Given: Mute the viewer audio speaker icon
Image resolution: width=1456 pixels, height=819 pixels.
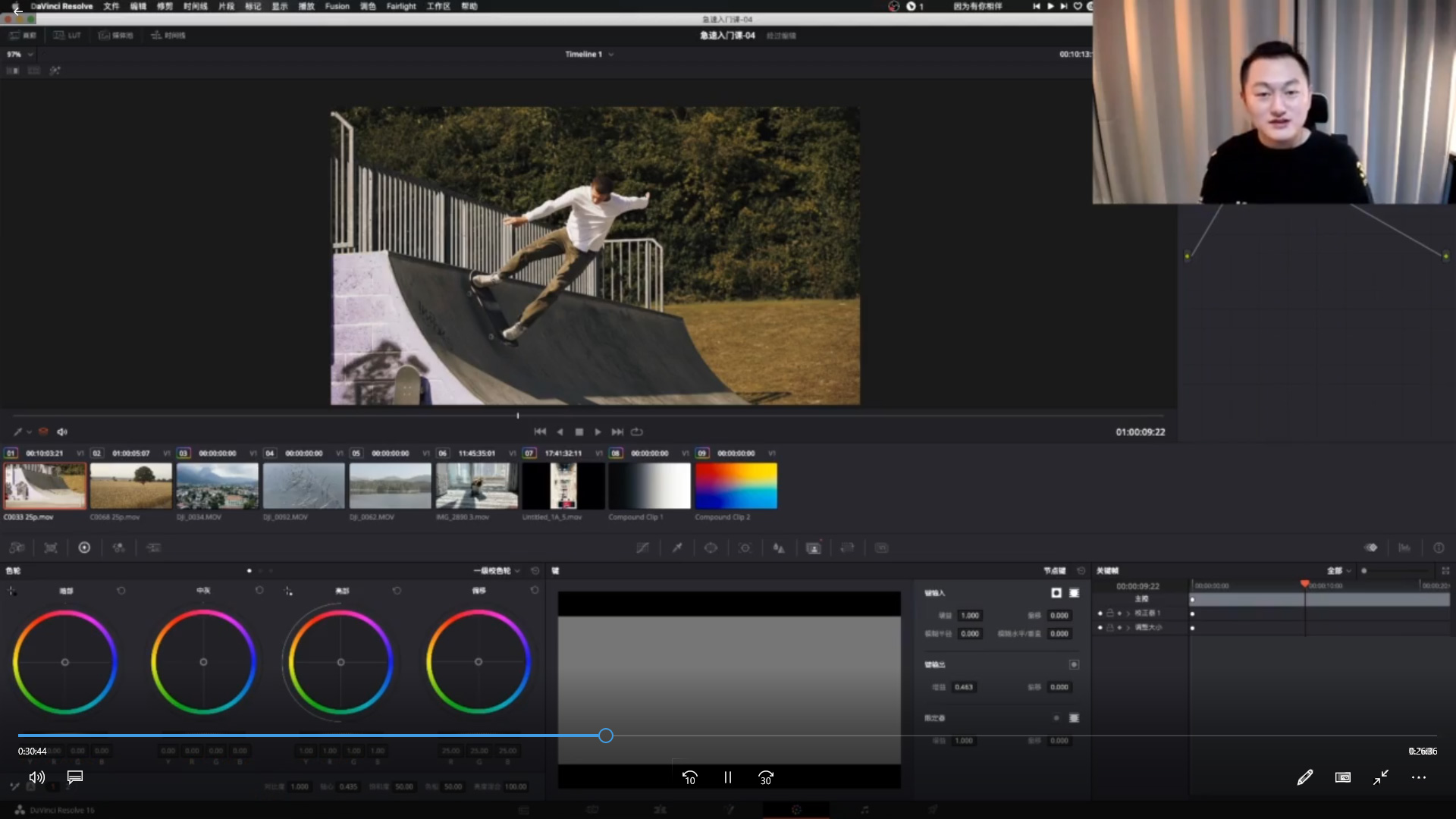Looking at the screenshot, I should point(62,431).
